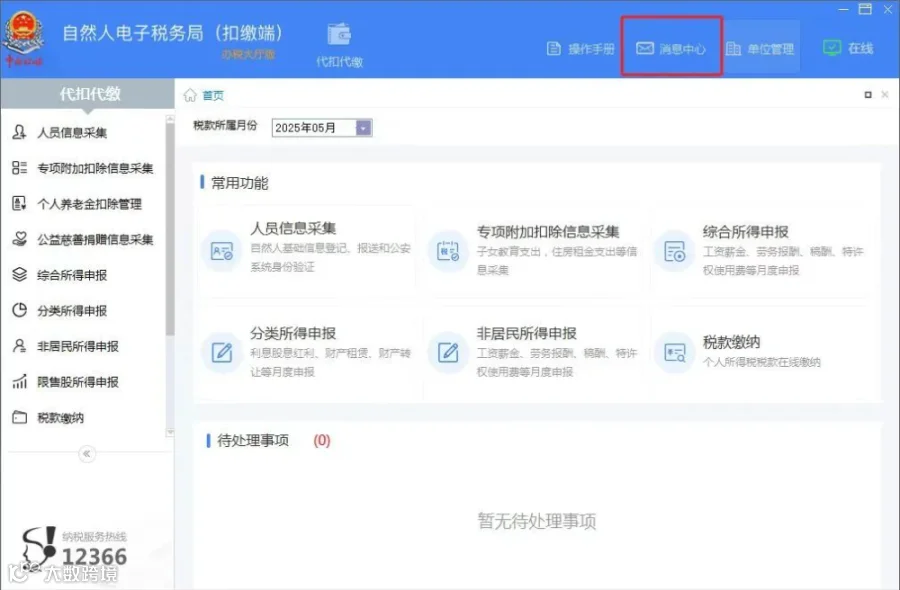Image resolution: width=900 pixels, height=590 pixels.
Task: Open 税款缴纳 in sidebar menu
Action: coord(60,418)
